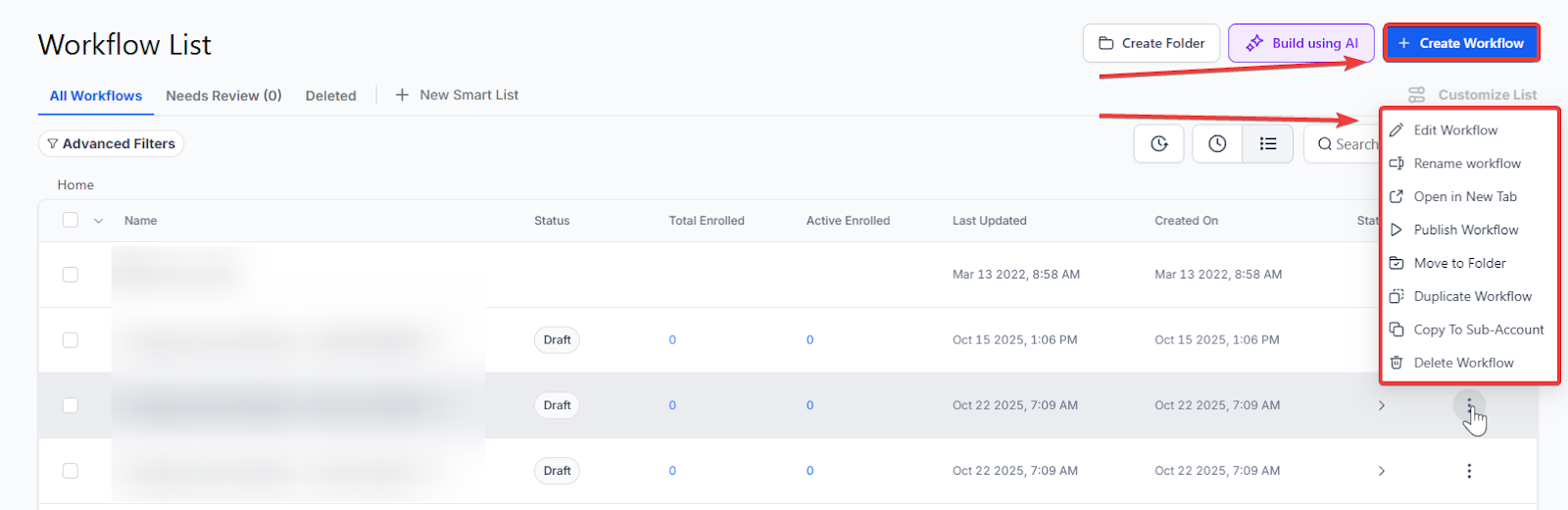
Task: Open Advanced Filters panel
Action: click(x=111, y=144)
